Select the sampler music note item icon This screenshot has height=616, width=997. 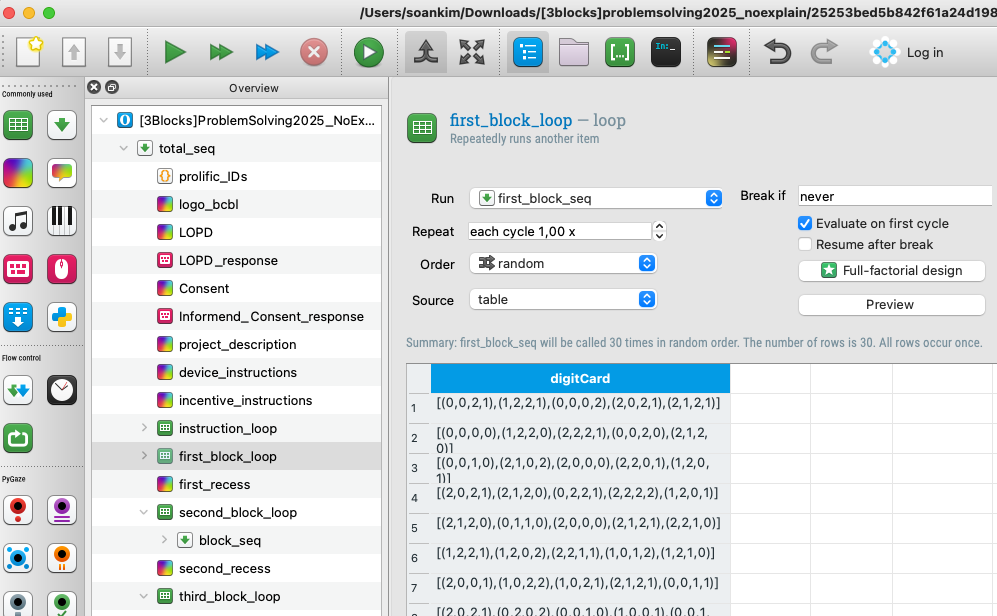pos(18,220)
